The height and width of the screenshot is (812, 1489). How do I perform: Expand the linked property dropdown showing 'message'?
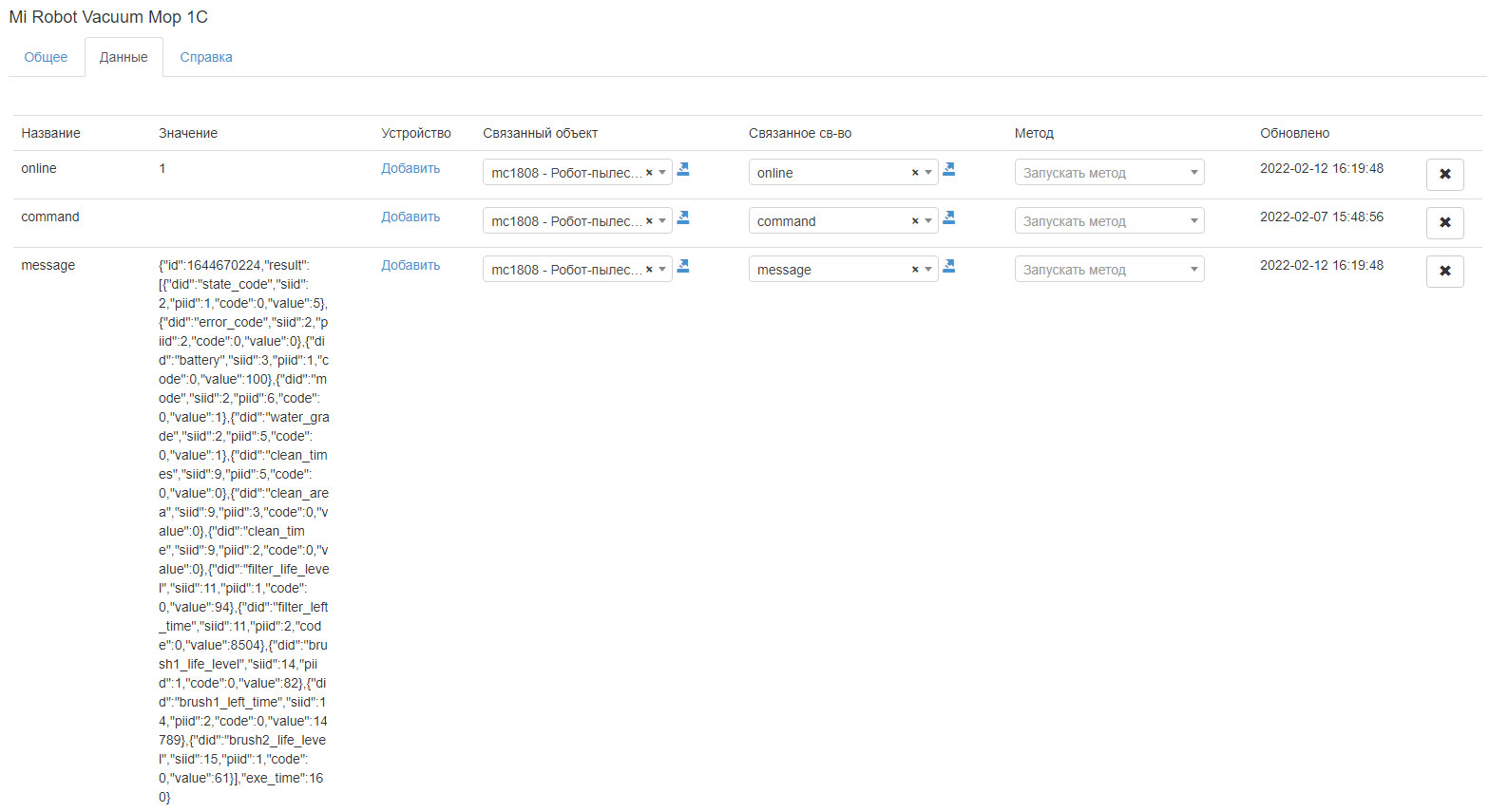pos(928,270)
